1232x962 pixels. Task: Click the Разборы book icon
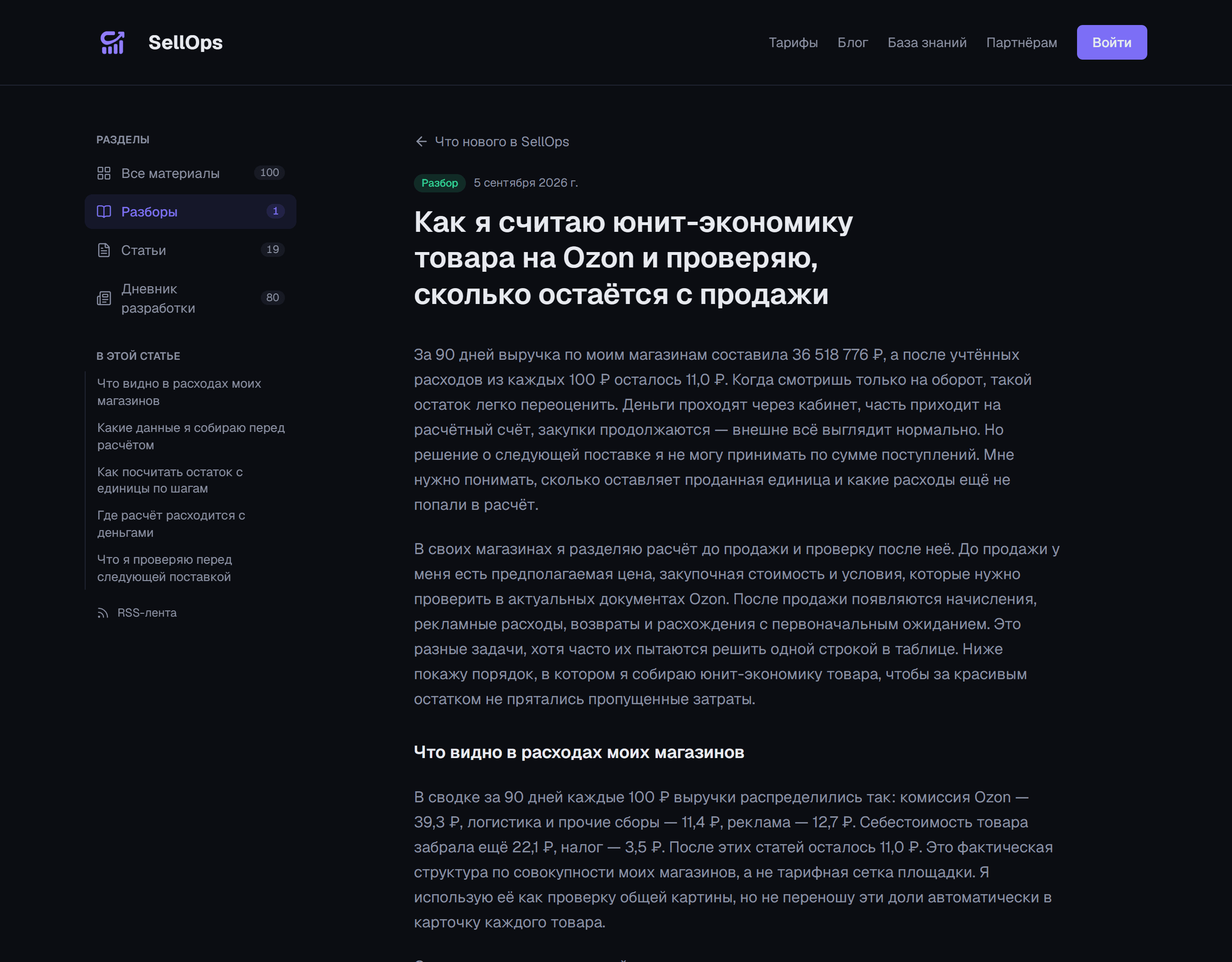[x=104, y=212]
